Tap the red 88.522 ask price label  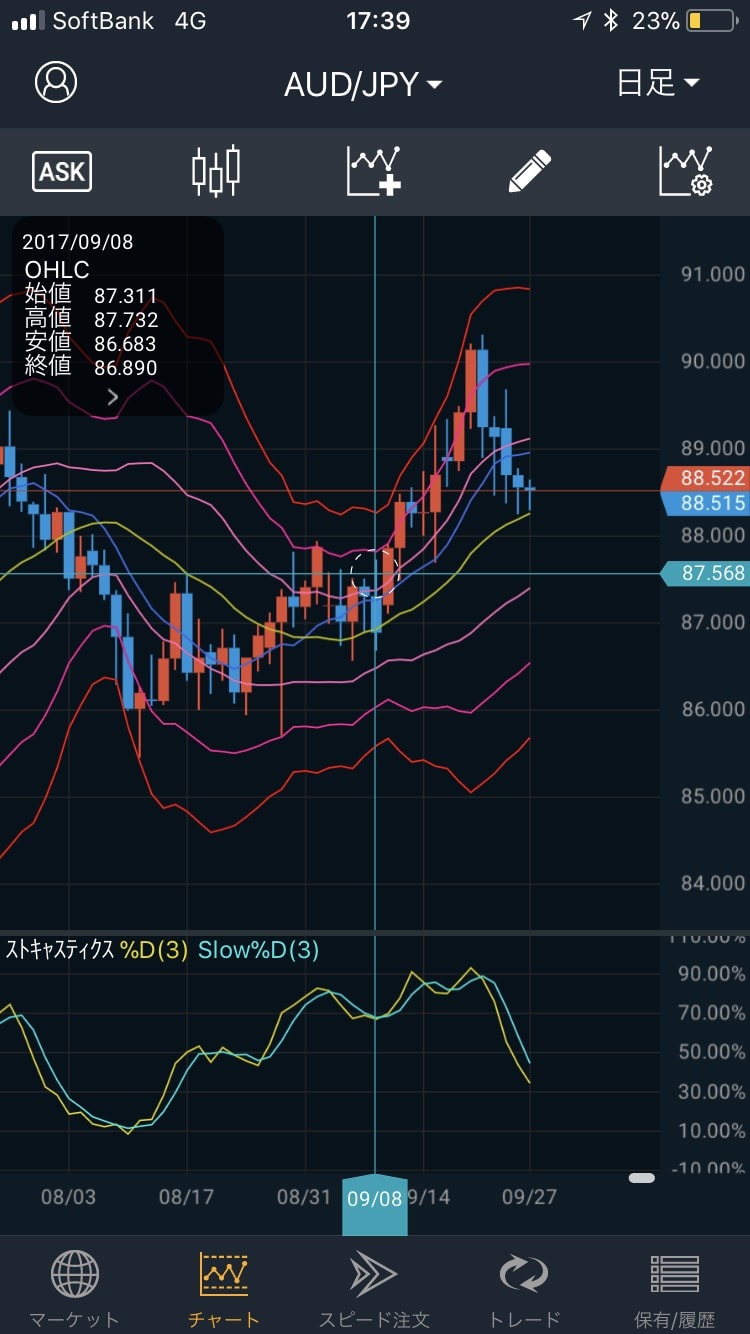pyautogui.click(x=705, y=479)
